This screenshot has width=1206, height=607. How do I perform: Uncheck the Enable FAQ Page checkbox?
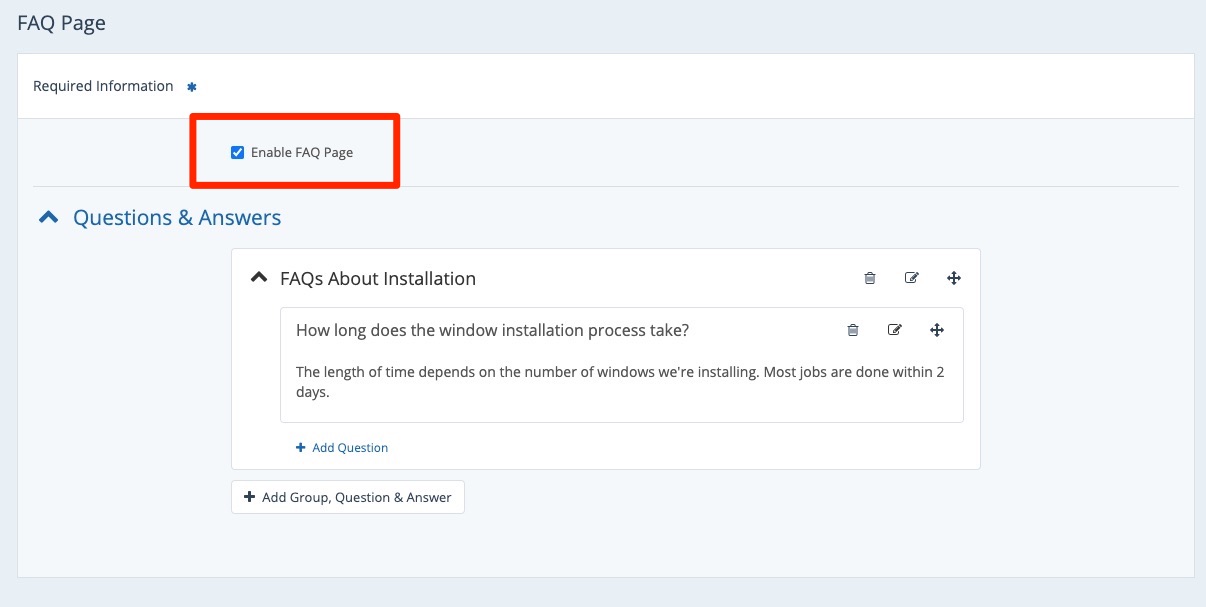coord(237,153)
